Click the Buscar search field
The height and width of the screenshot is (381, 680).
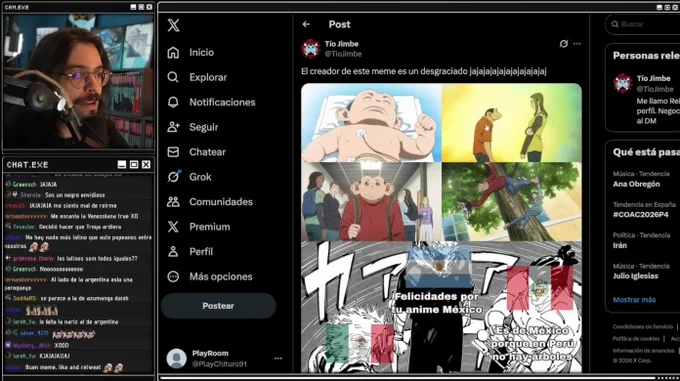[643, 24]
